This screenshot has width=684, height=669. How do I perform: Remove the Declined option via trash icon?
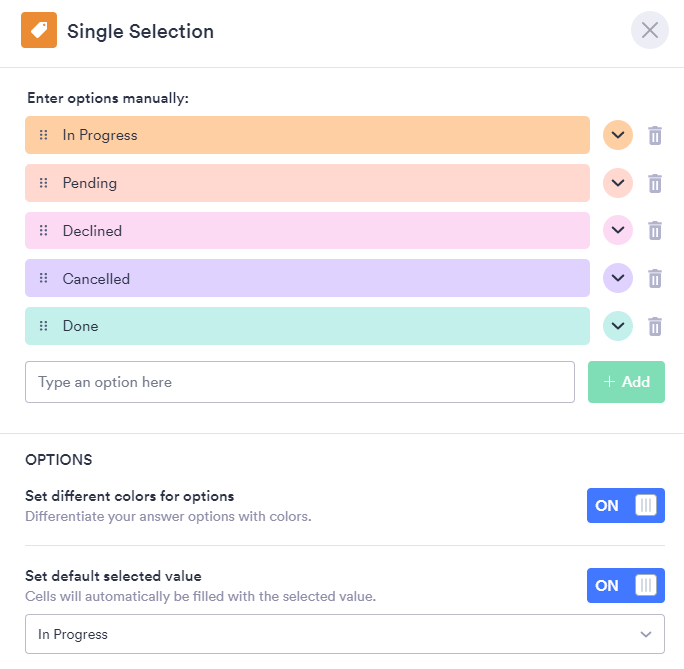[655, 231]
